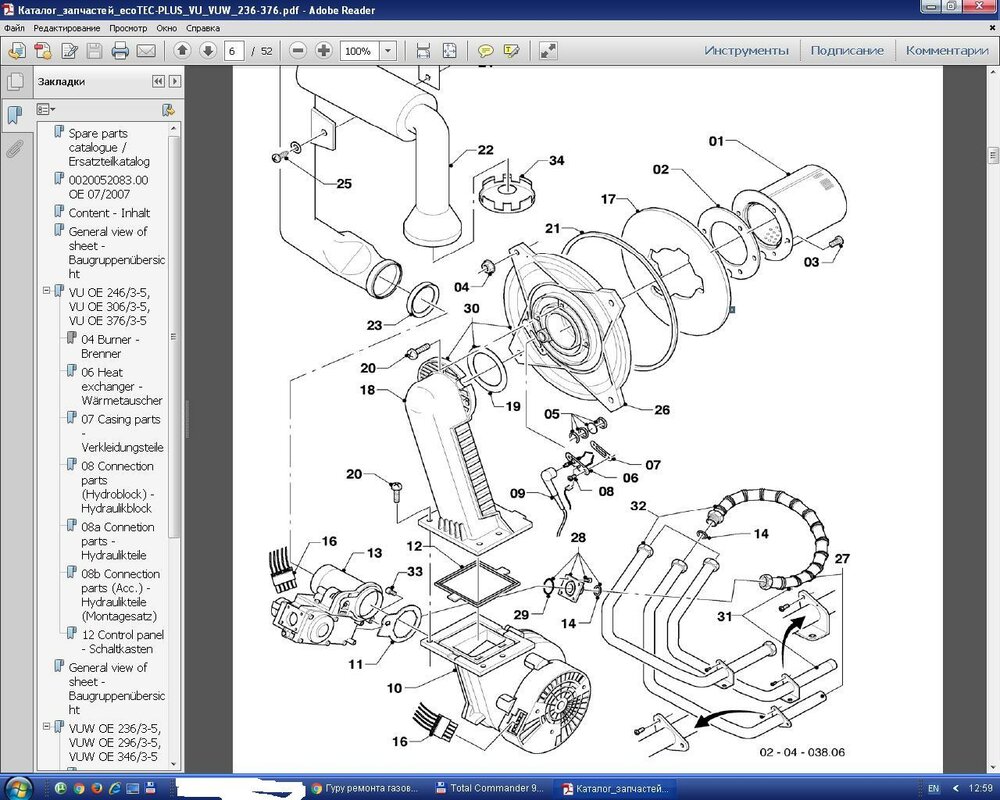Open the Инструменты pane
Image resolution: width=1000 pixels, height=800 pixels.
746,50
